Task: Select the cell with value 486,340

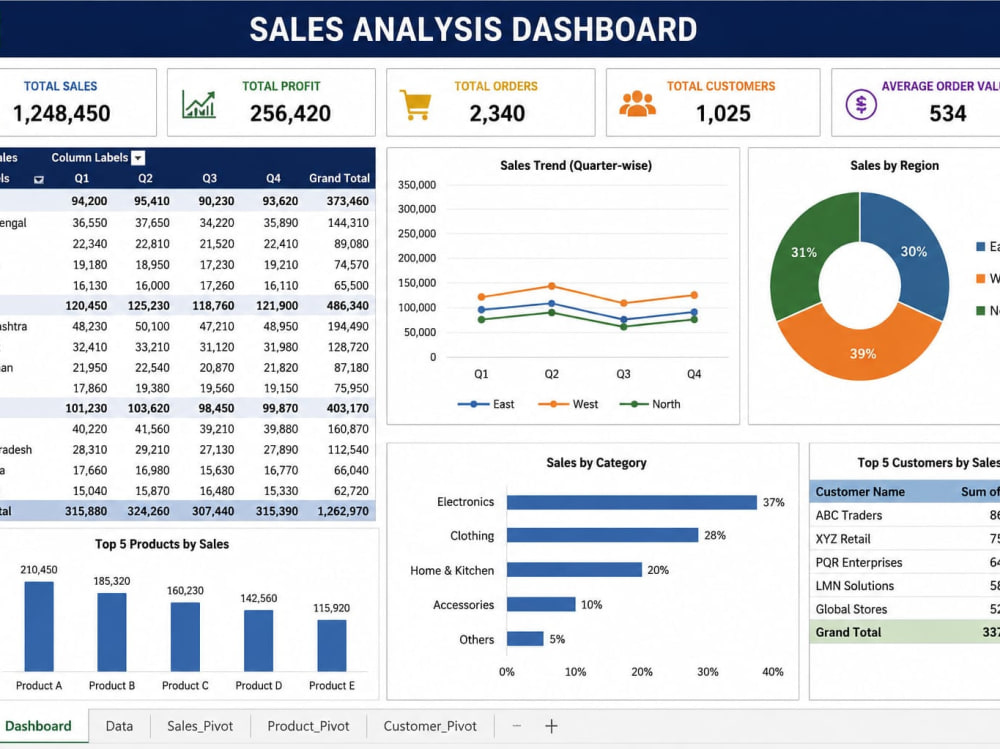Action: (348, 306)
